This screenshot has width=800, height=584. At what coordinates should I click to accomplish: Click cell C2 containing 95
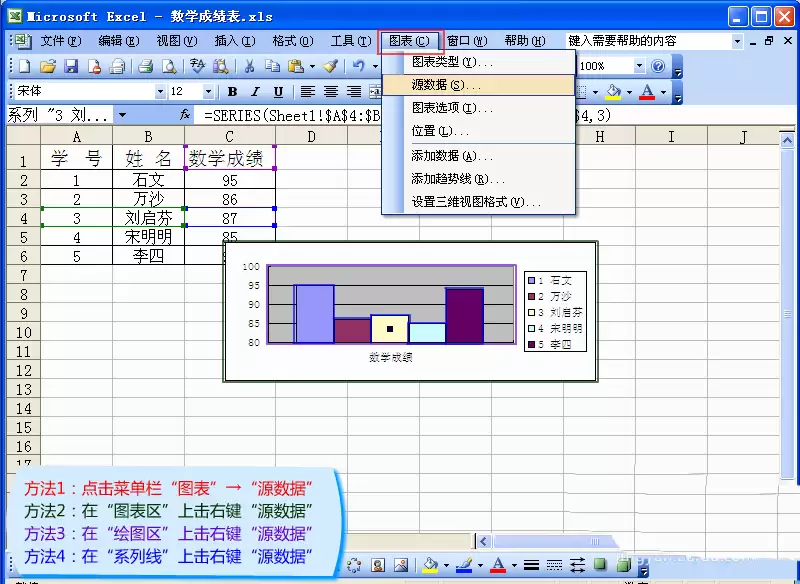[x=230, y=180]
